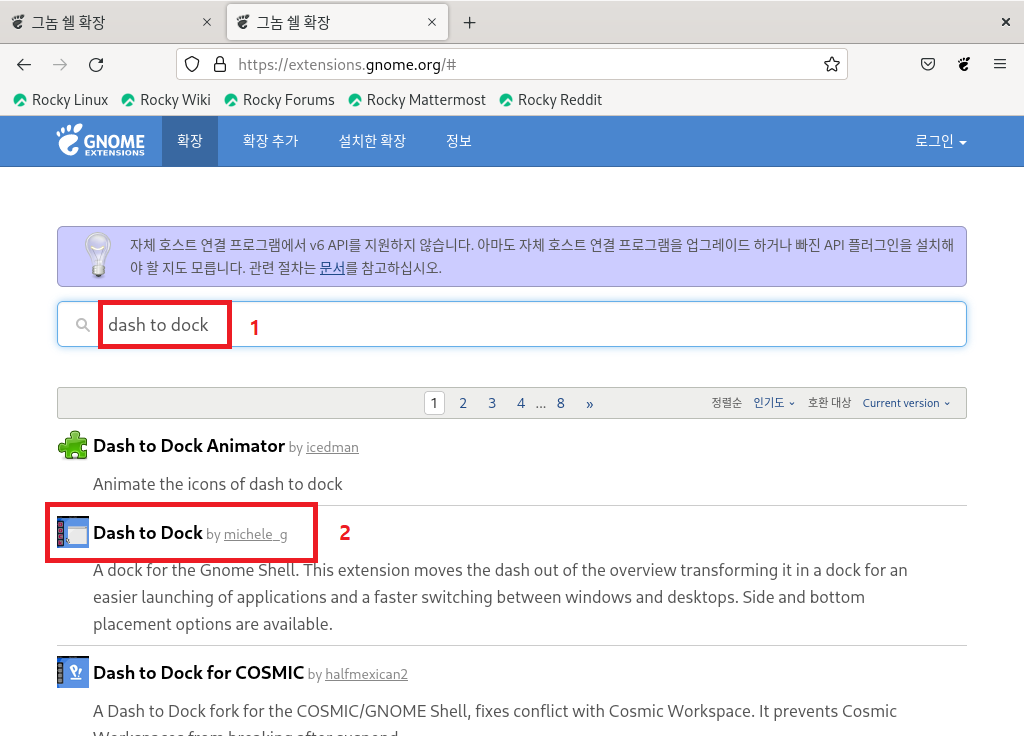The image size is (1024, 736).
Task: Focus the extension search field
Action: (512, 324)
